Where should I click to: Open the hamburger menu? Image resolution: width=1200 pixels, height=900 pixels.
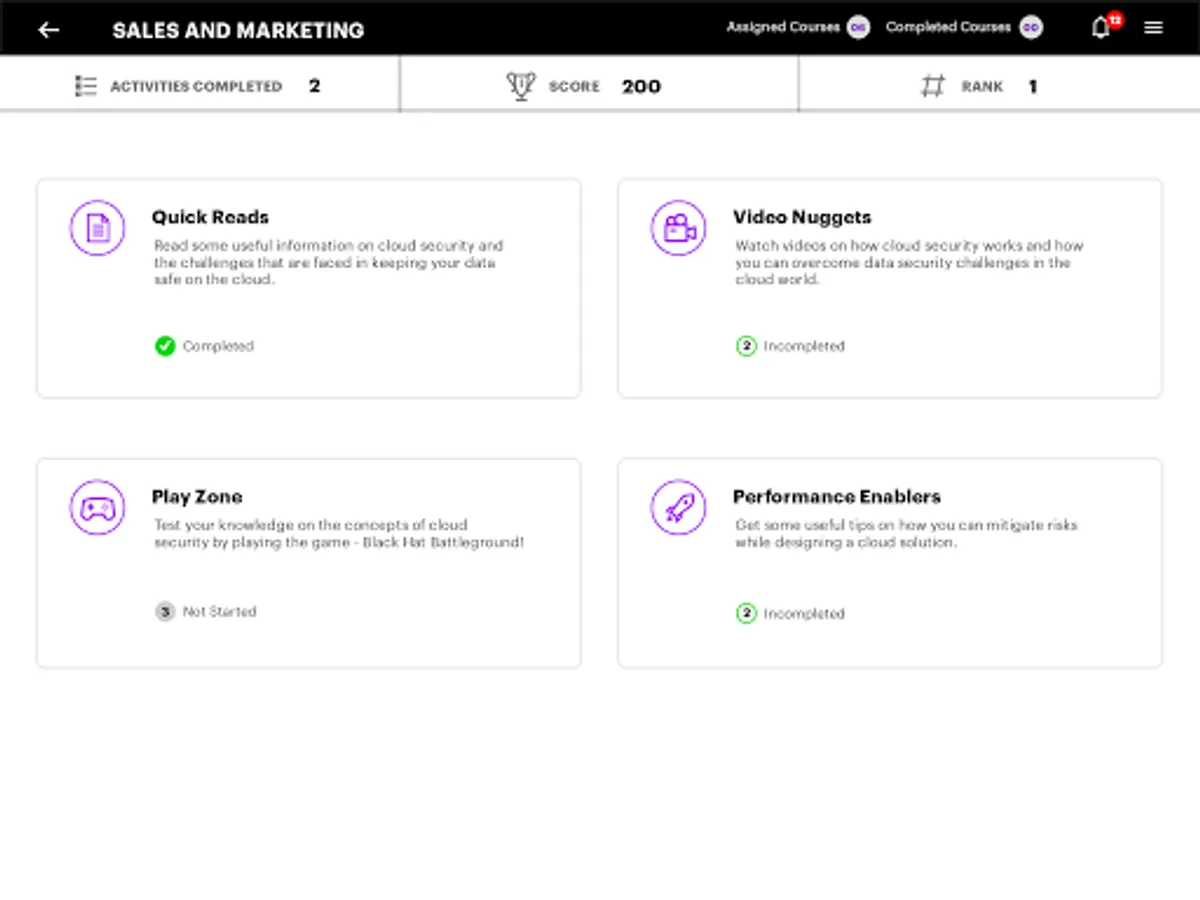tap(1153, 28)
